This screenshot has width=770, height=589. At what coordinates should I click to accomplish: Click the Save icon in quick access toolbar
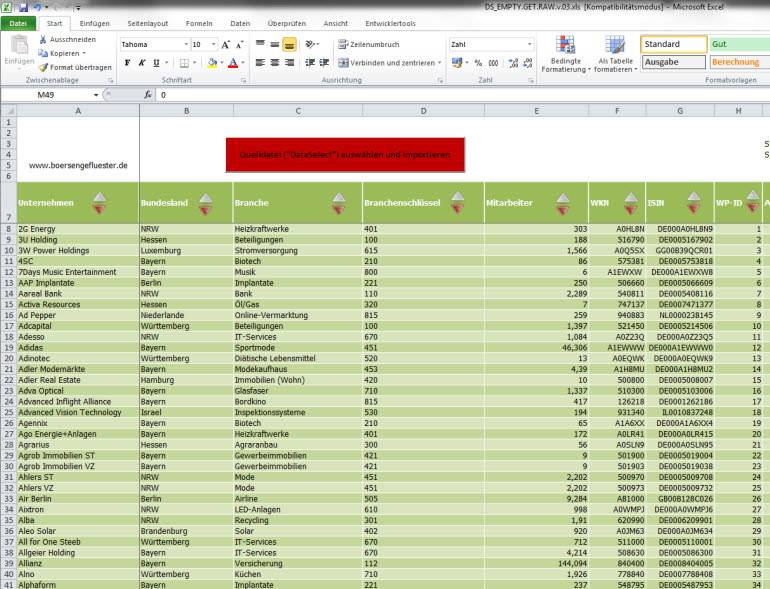tap(23, 7)
